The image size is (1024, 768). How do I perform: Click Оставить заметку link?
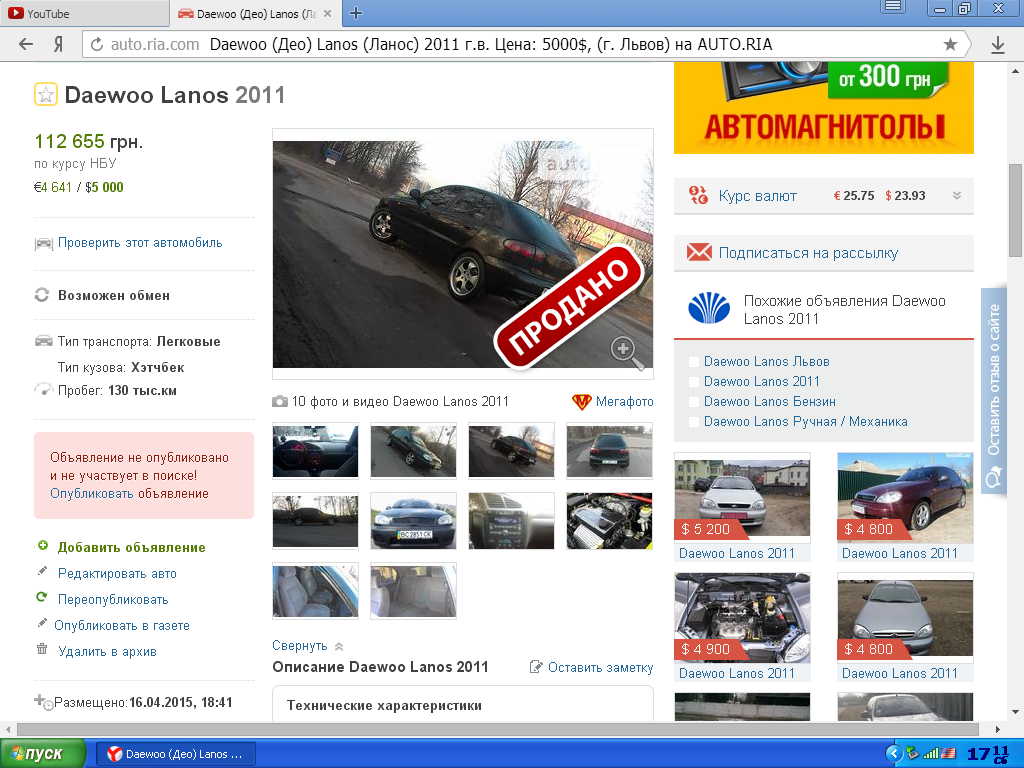pos(600,667)
